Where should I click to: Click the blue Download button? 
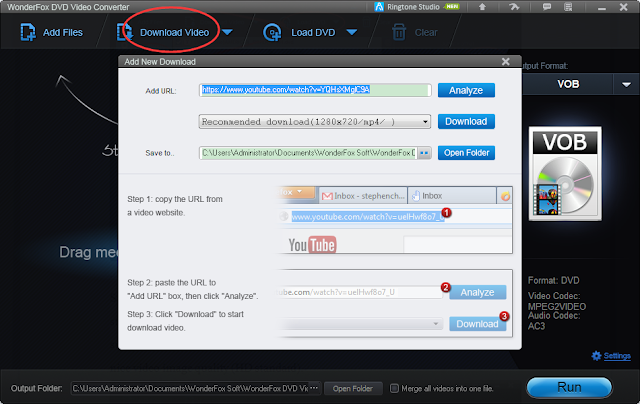(466, 122)
